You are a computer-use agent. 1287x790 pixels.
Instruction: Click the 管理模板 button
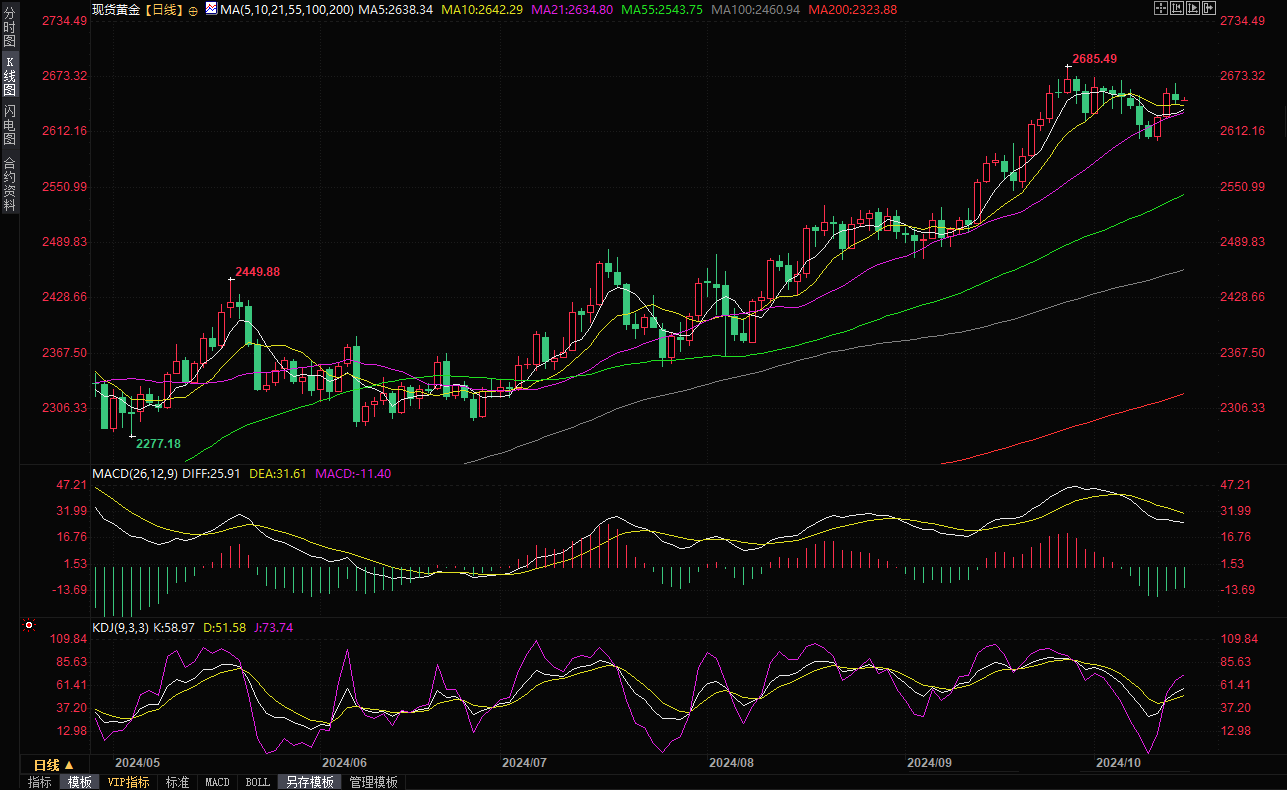coord(373,782)
